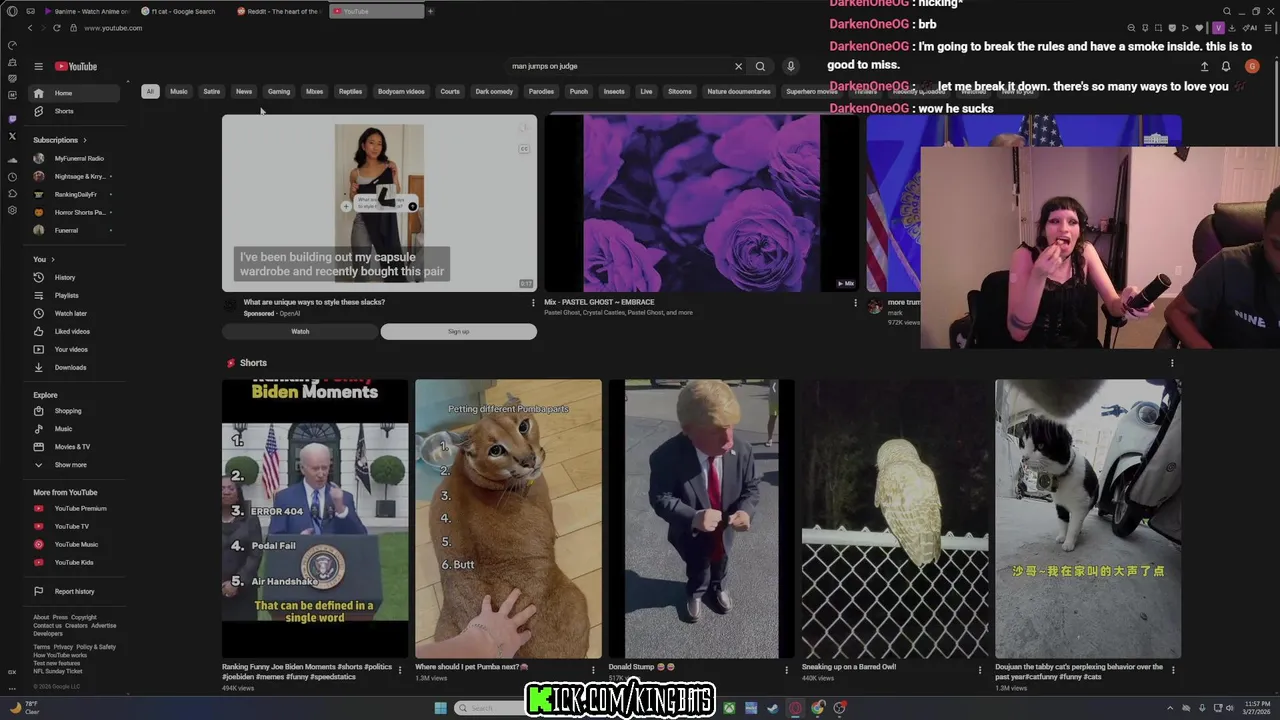1280x720 pixels.
Task: Reload the page in the browser
Action: click(x=57, y=28)
